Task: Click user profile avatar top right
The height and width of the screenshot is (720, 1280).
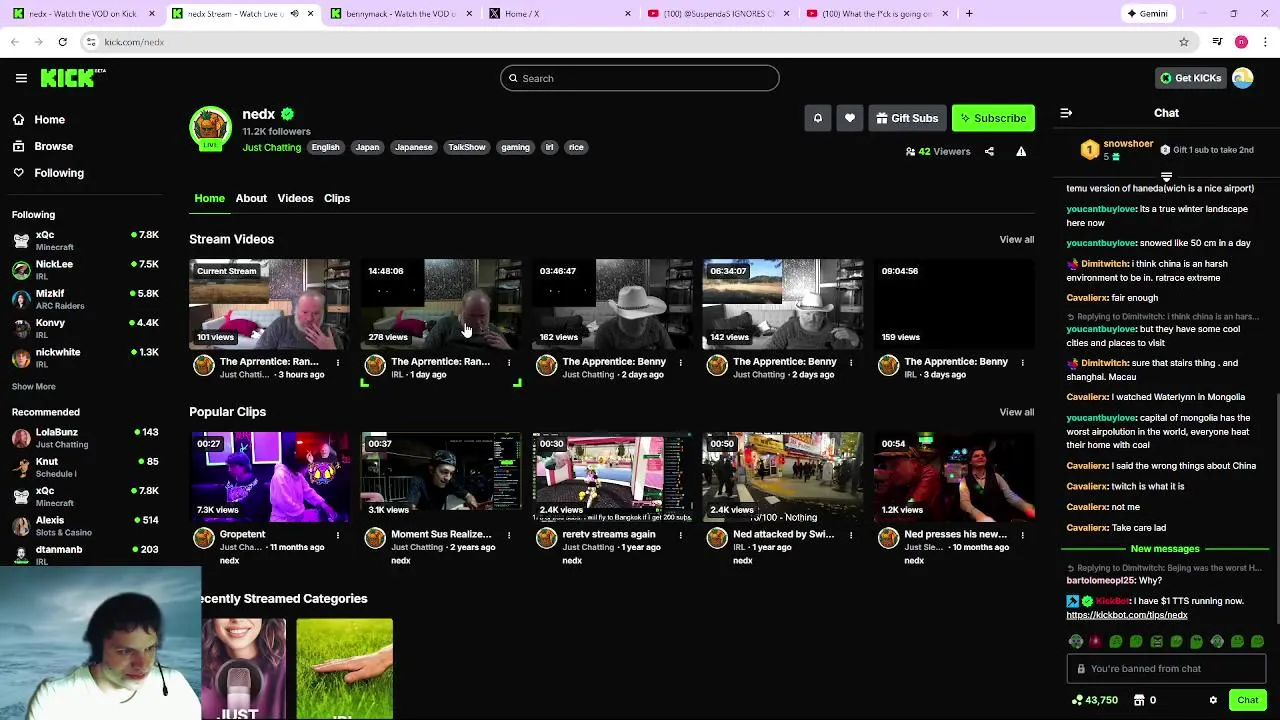Action: click(x=1243, y=78)
